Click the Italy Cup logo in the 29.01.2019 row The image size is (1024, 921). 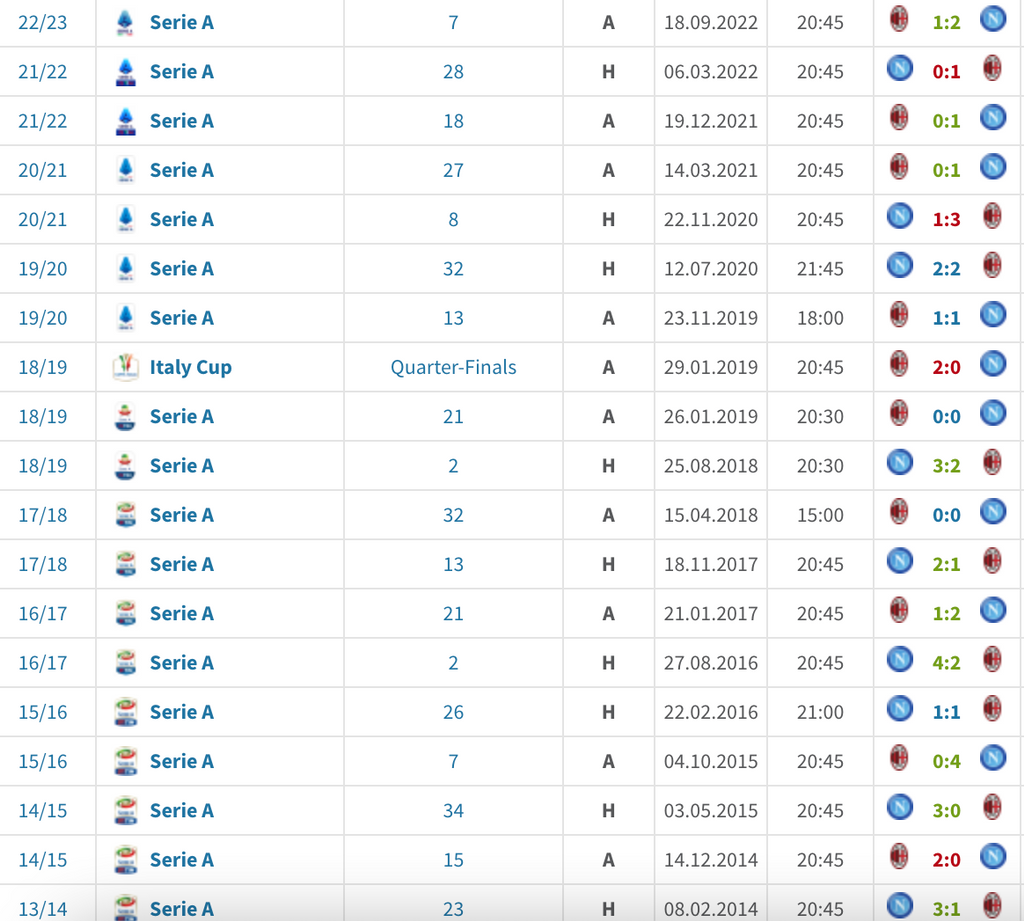[x=125, y=368]
